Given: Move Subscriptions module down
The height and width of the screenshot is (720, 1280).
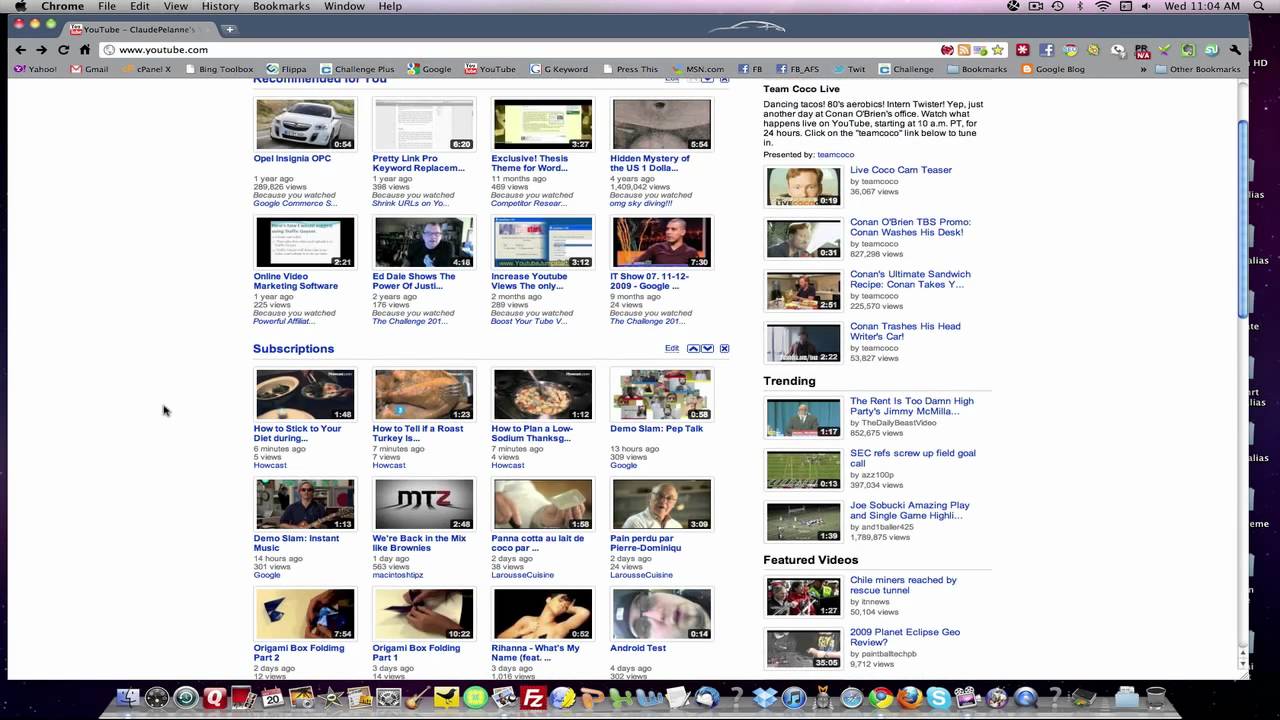Looking at the screenshot, I should [x=707, y=348].
